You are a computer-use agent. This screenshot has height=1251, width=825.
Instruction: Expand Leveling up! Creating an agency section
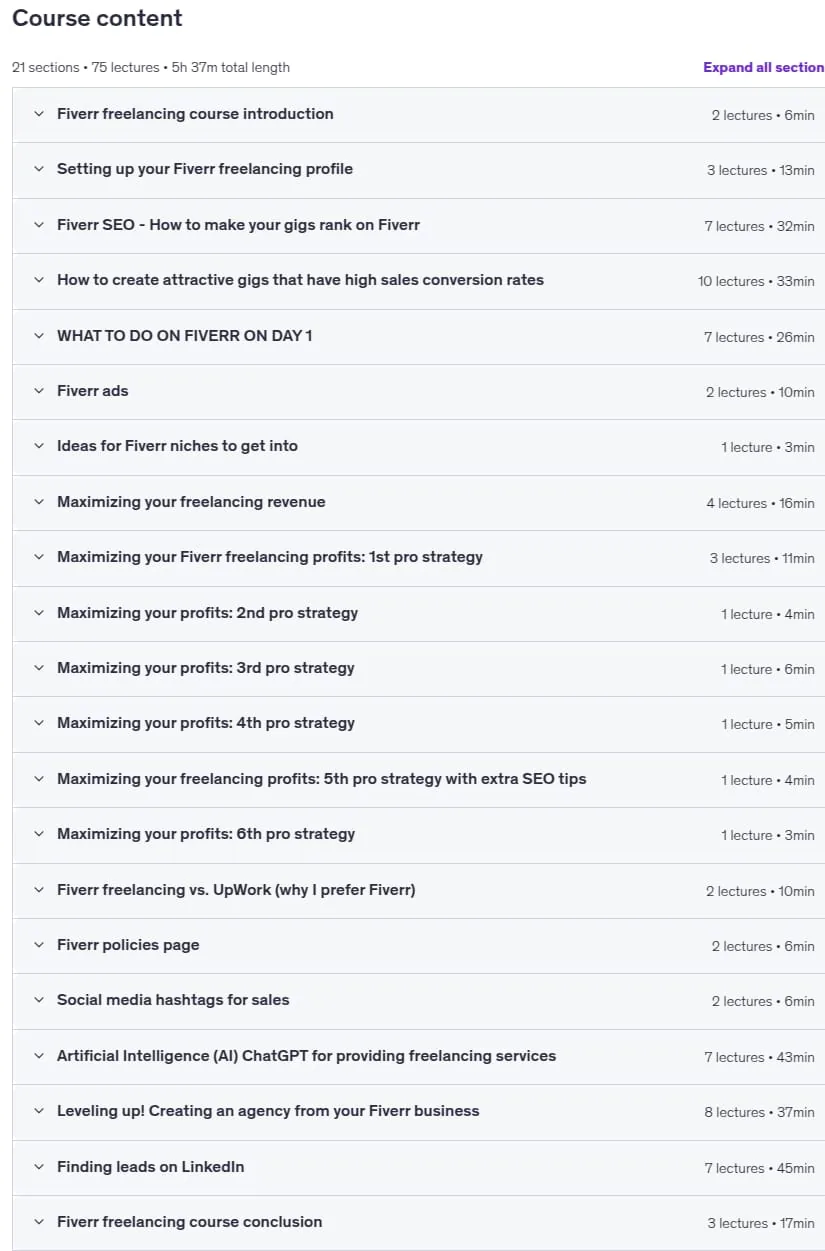[419, 1112]
